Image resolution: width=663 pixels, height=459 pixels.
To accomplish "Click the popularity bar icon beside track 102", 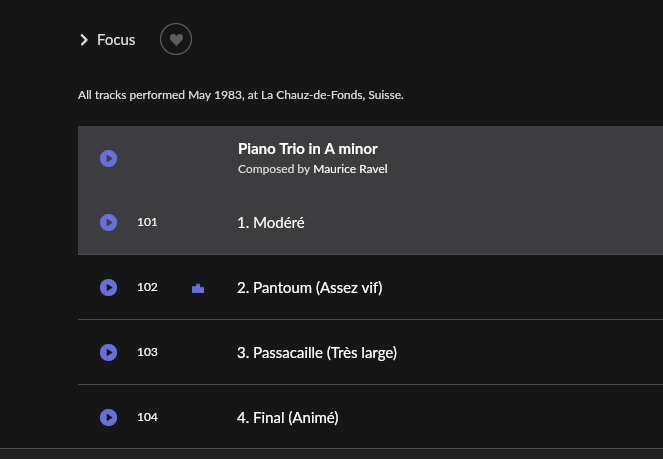I will pyautogui.click(x=198, y=288).
